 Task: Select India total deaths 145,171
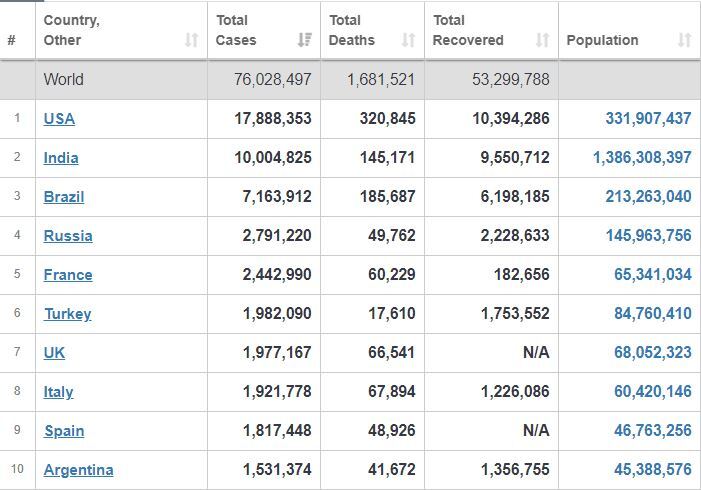coord(388,157)
